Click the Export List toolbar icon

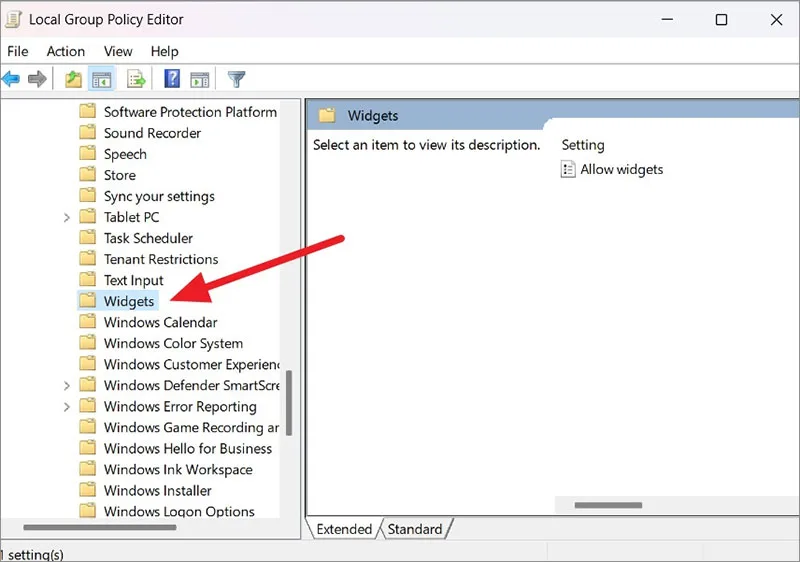point(136,79)
